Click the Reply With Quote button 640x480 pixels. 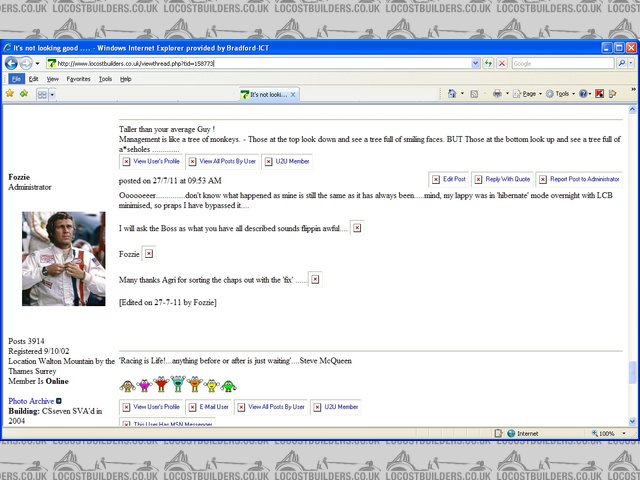(x=504, y=180)
